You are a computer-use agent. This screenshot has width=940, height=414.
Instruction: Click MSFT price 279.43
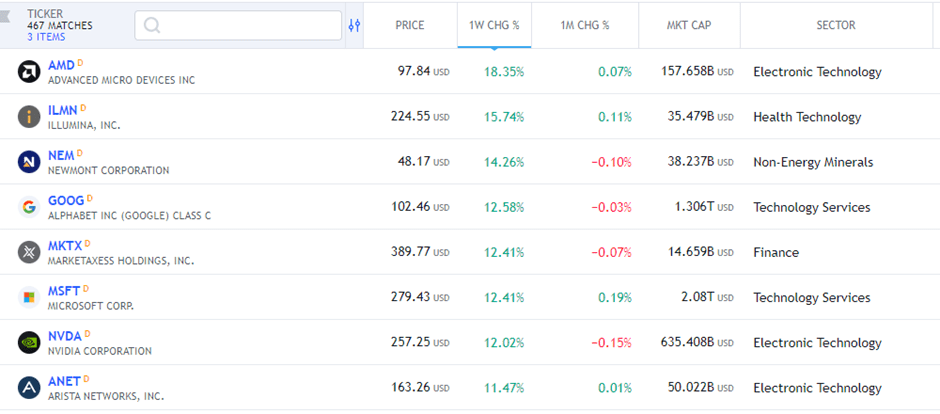point(411,297)
